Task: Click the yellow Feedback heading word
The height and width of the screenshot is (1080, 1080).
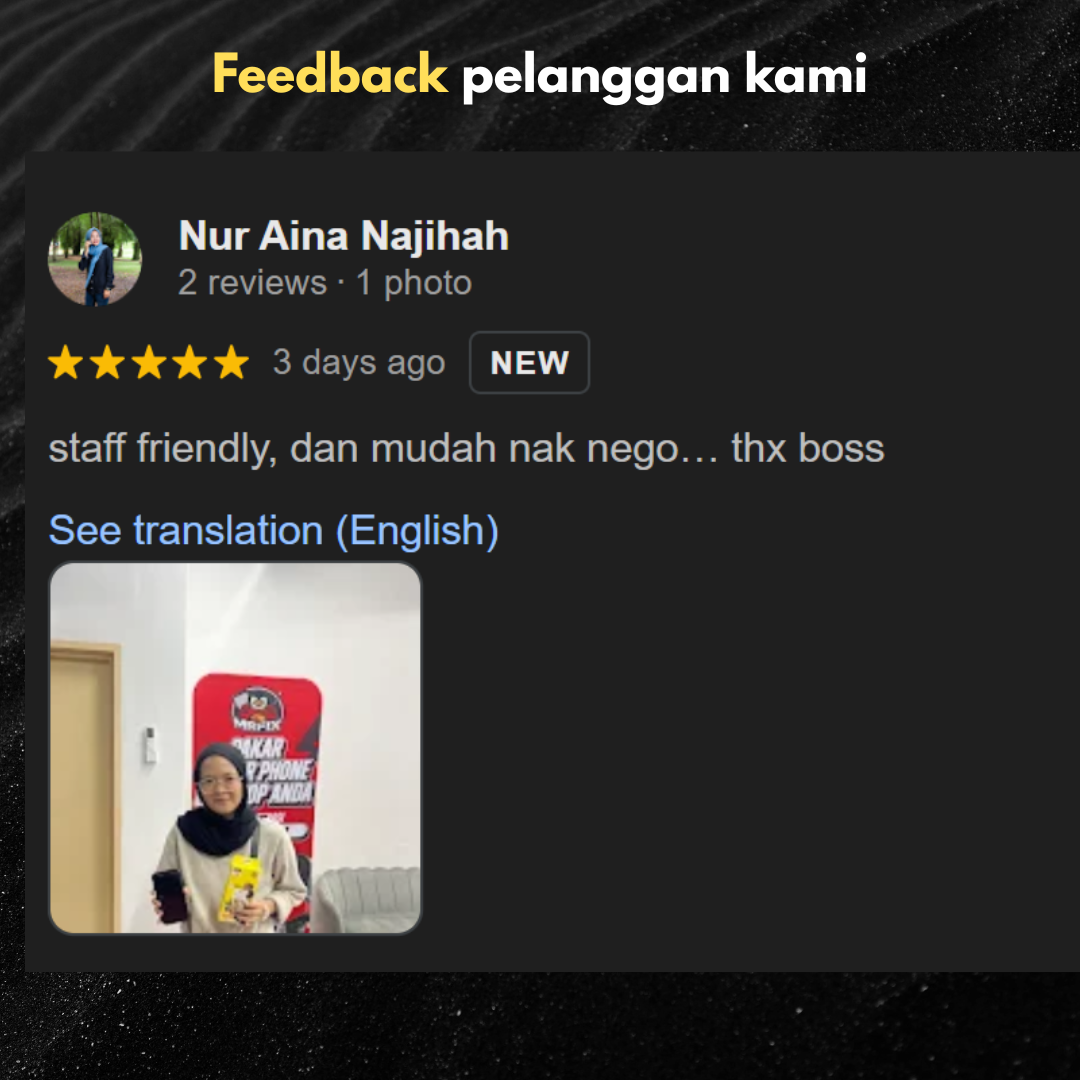Action: tap(330, 74)
